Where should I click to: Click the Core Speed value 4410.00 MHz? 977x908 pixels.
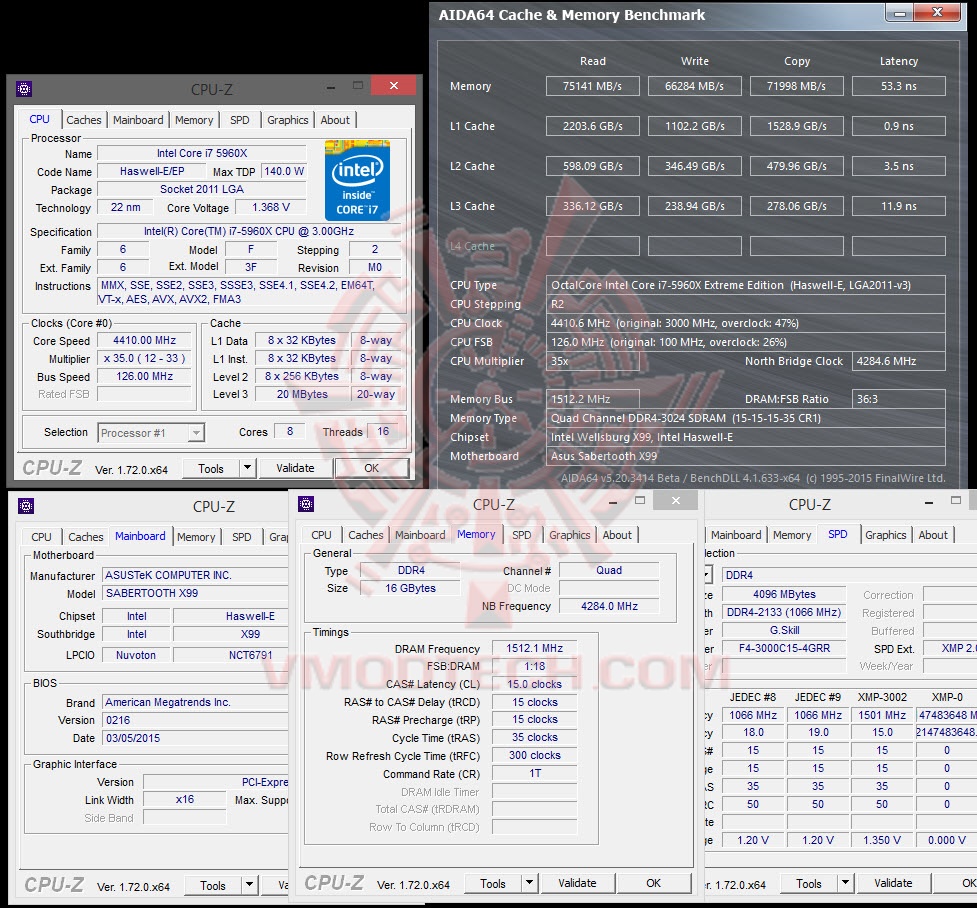point(145,340)
